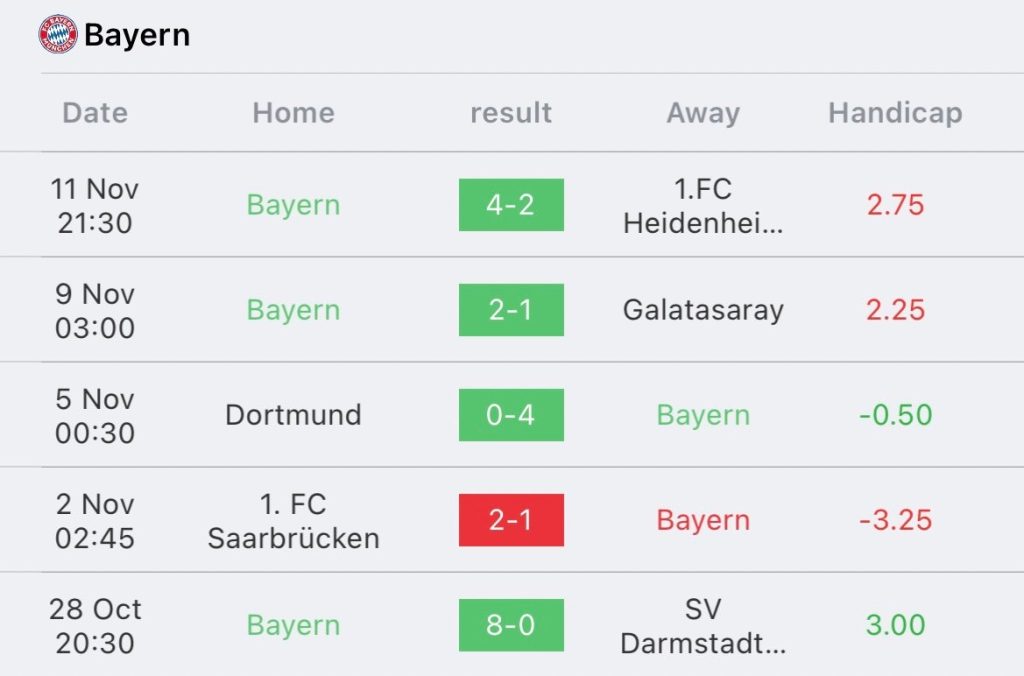Select the Home column header
The image size is (1024, 676).
(294, 113)
